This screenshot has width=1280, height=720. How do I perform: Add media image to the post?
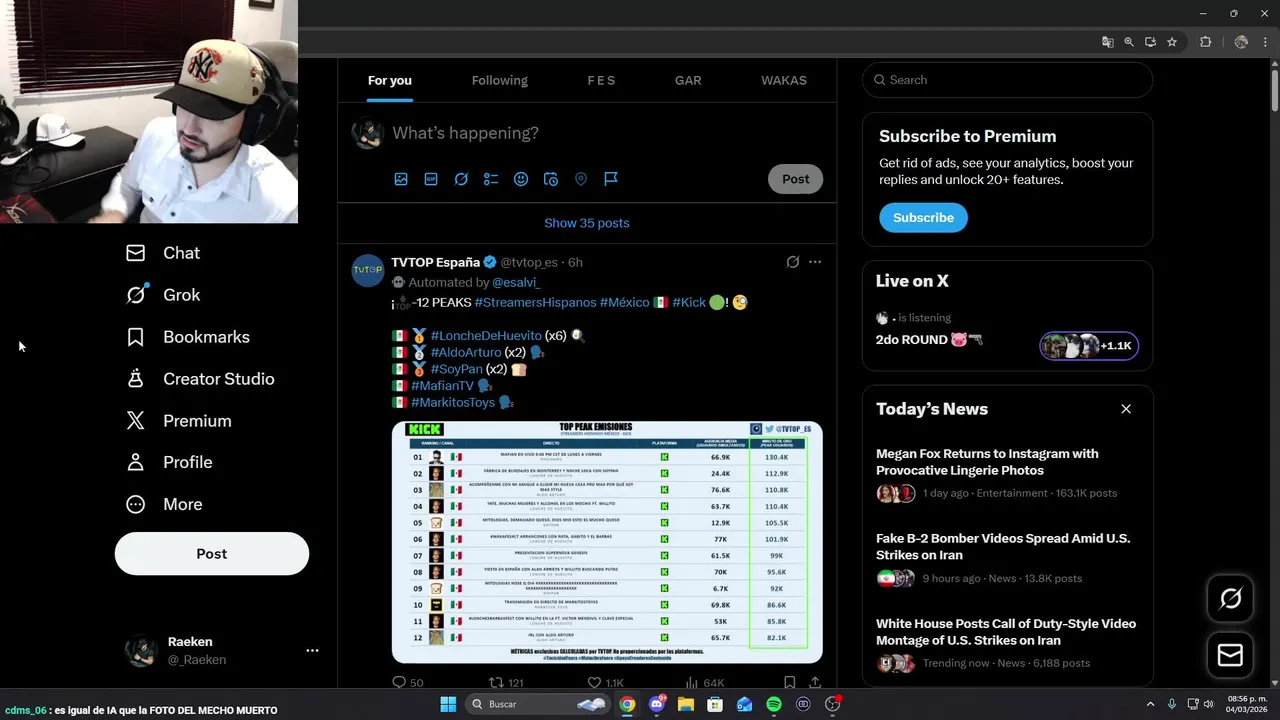(x=401, y=179)
